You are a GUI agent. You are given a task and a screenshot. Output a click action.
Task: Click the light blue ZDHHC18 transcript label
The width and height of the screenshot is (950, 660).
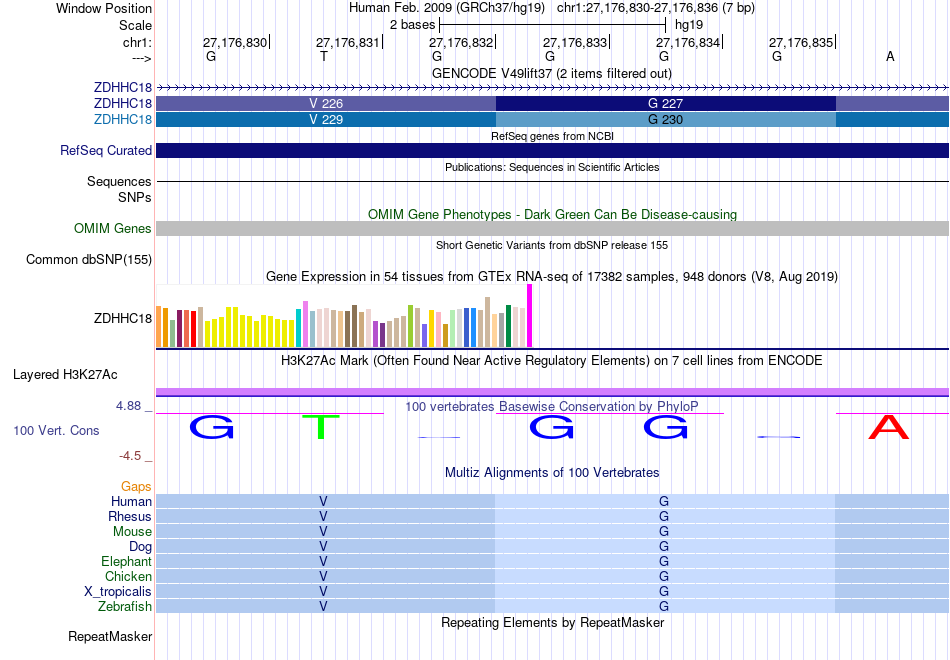[x=122, y=119]
